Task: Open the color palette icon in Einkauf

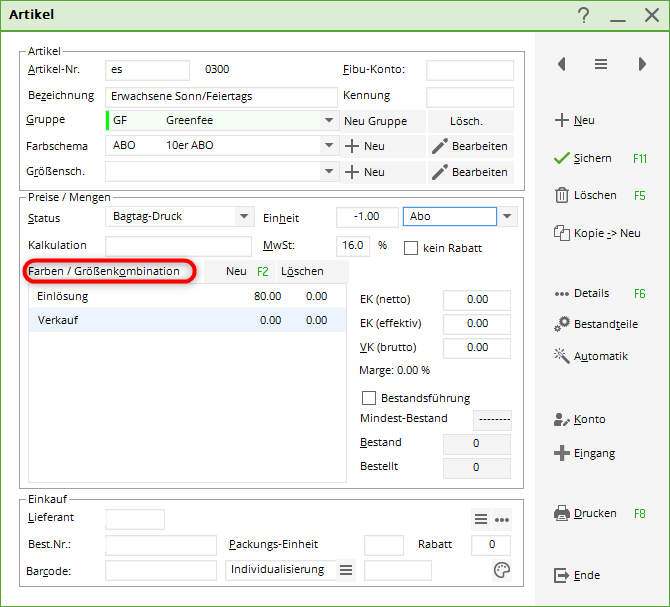Action: pos(502,570)
